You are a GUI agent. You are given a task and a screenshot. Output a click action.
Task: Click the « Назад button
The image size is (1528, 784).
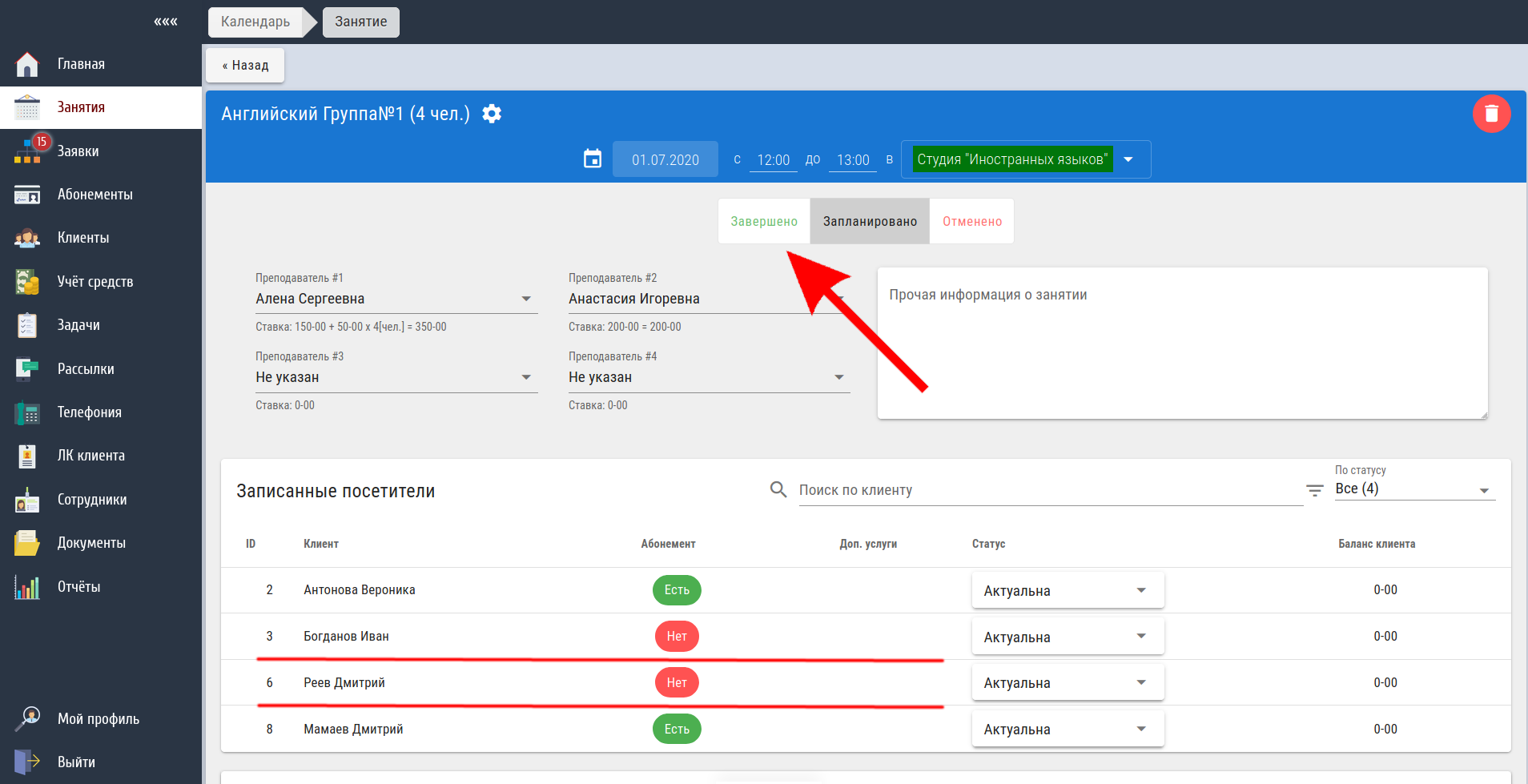point(245,65)
